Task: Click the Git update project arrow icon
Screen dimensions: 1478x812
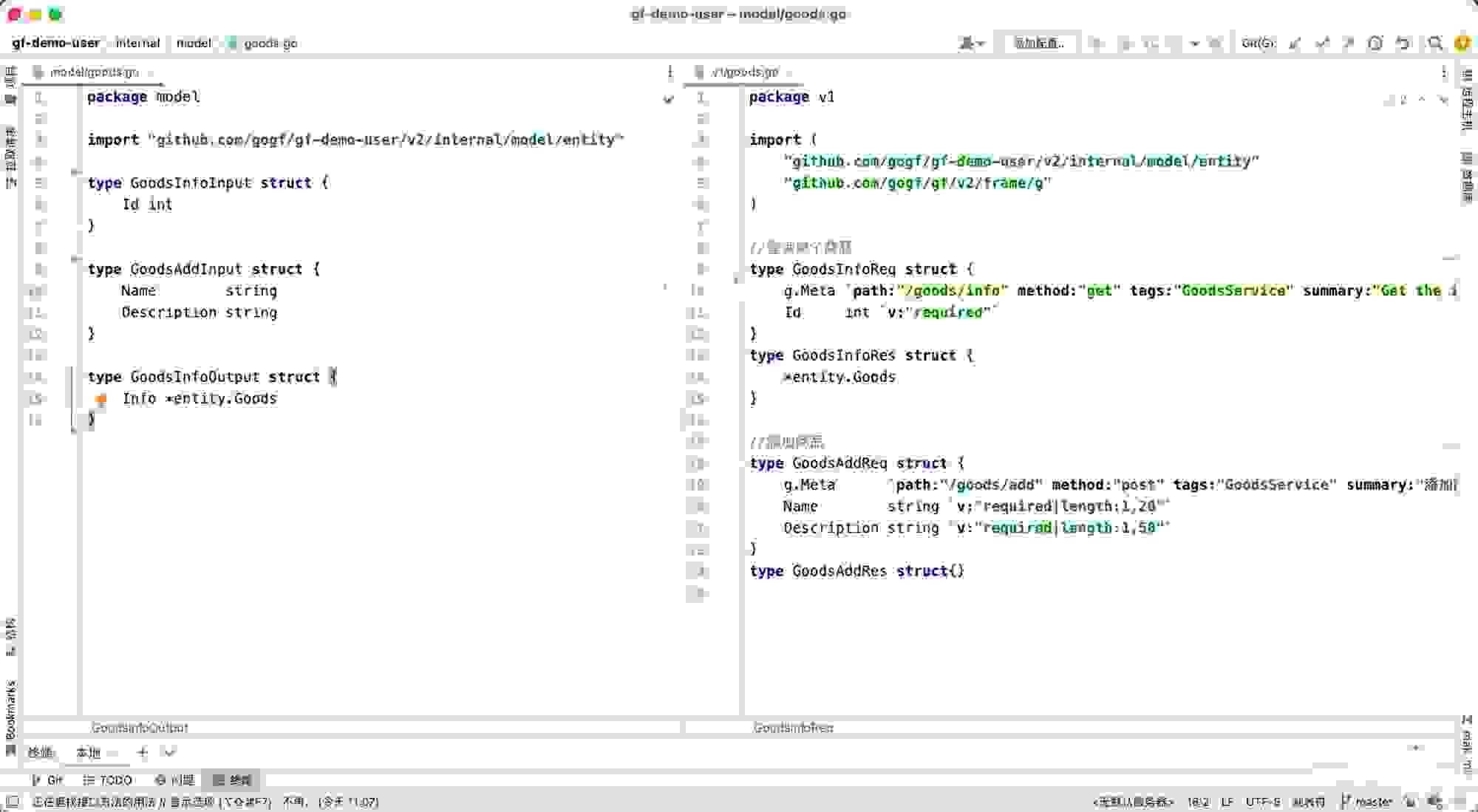Action: [1295, 44]
